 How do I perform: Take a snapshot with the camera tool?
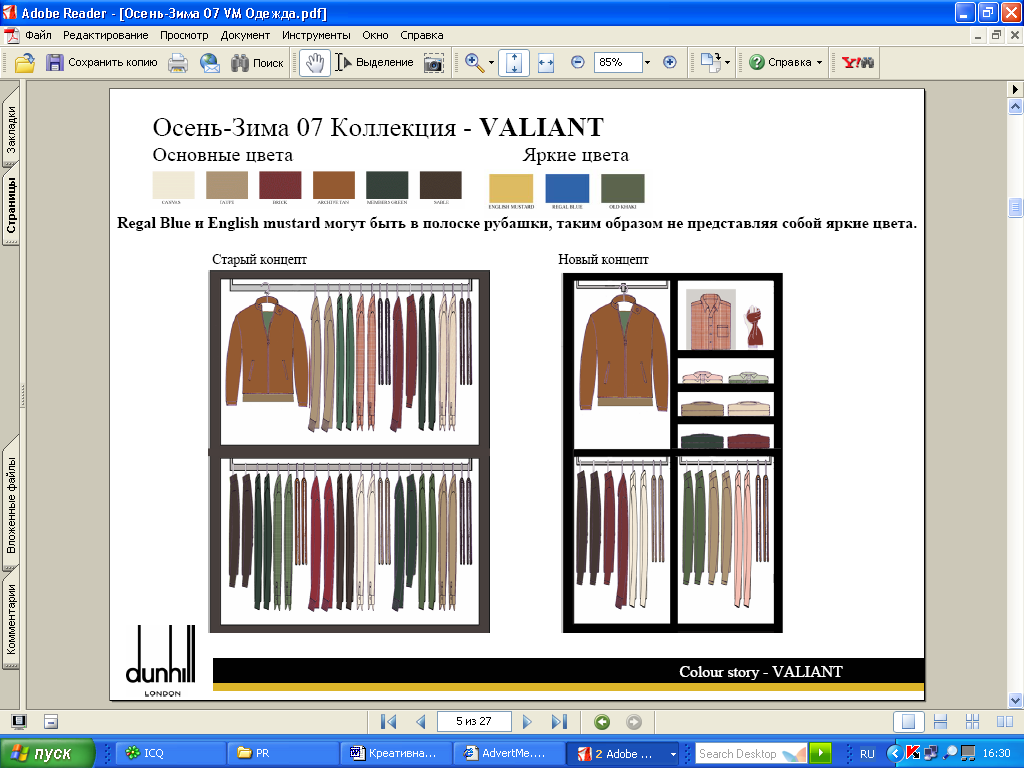[434, 63]
